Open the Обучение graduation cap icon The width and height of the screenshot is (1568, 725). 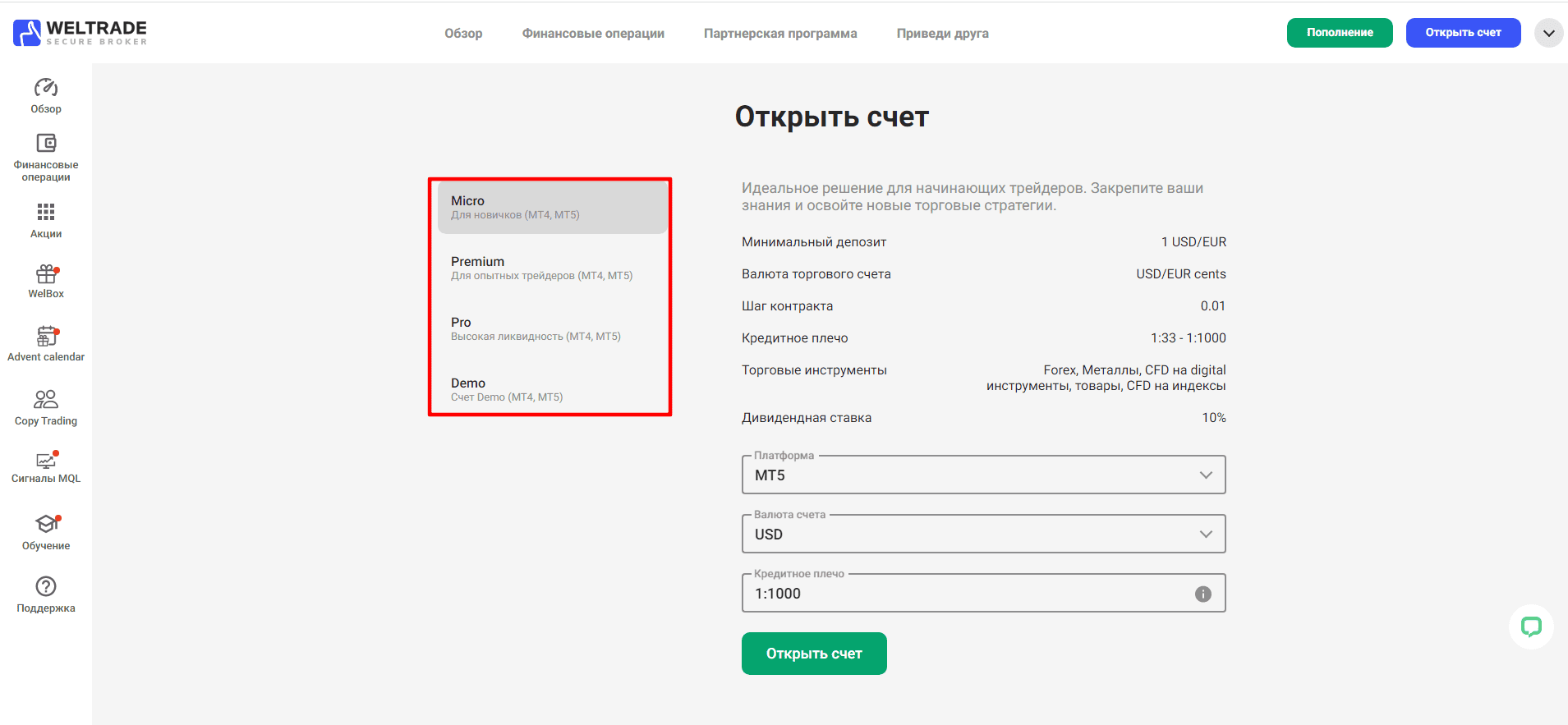click(47, 524)
